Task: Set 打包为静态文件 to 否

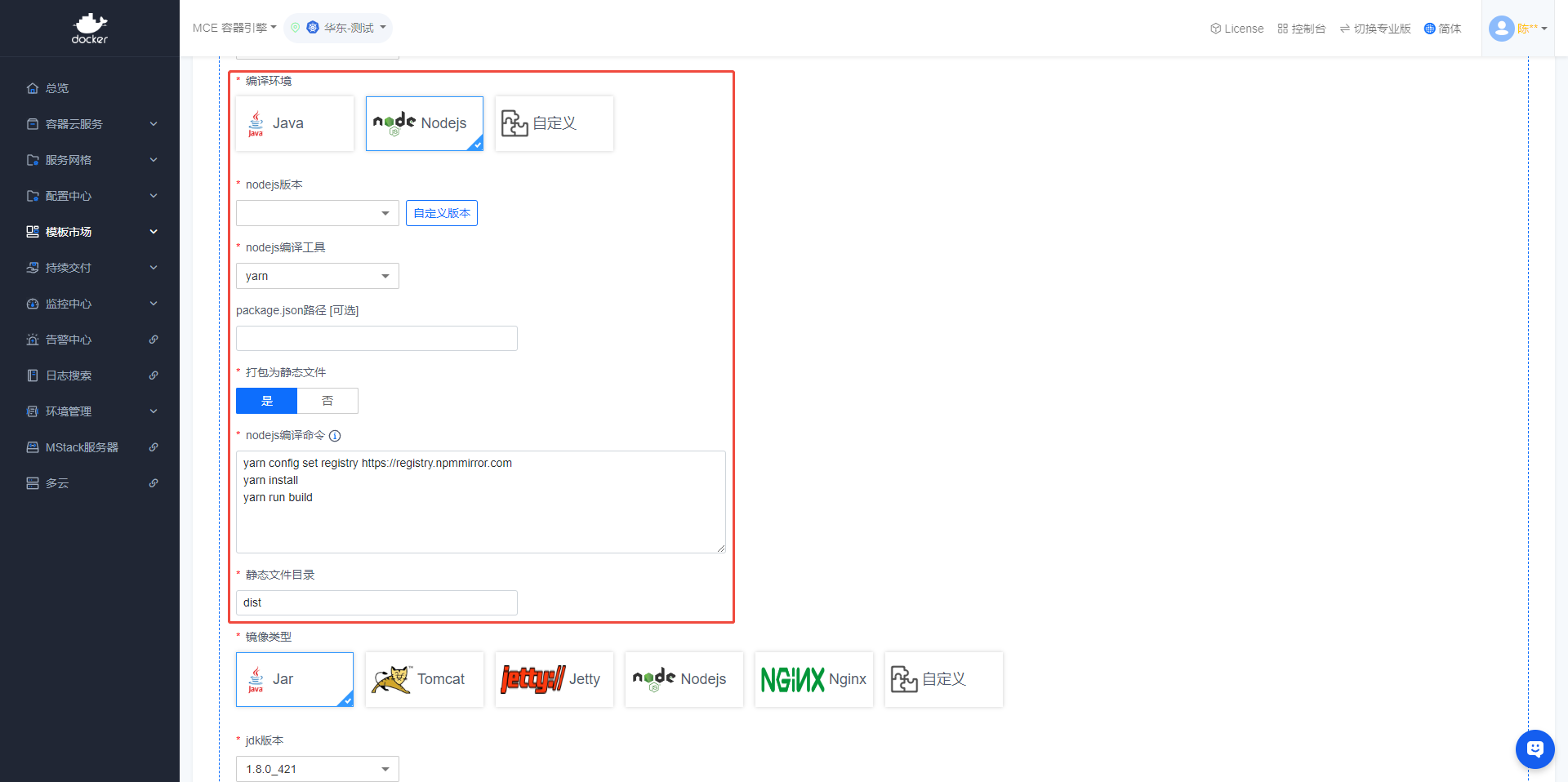Action: (327, 401)
